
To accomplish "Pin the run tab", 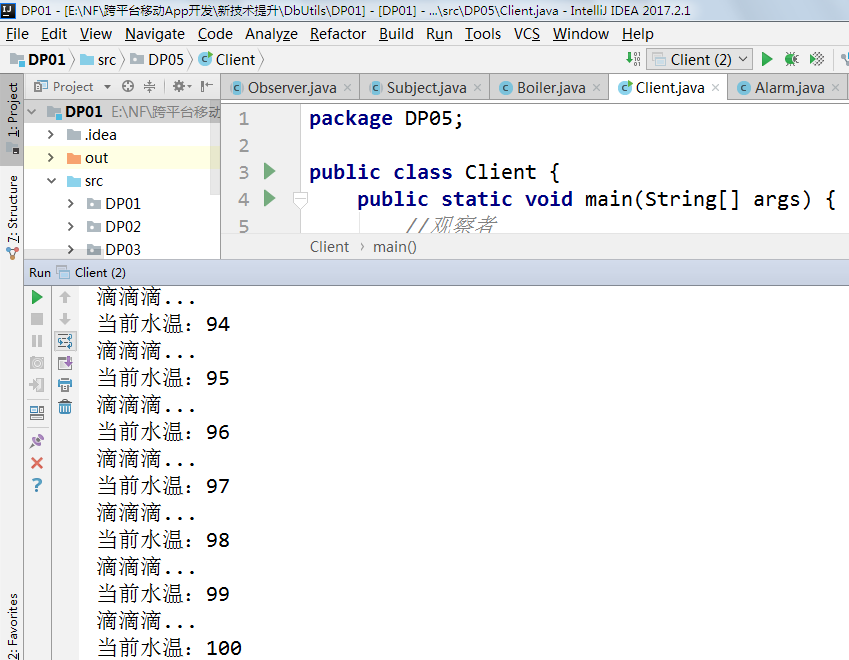I will click(x=37, y=441).
